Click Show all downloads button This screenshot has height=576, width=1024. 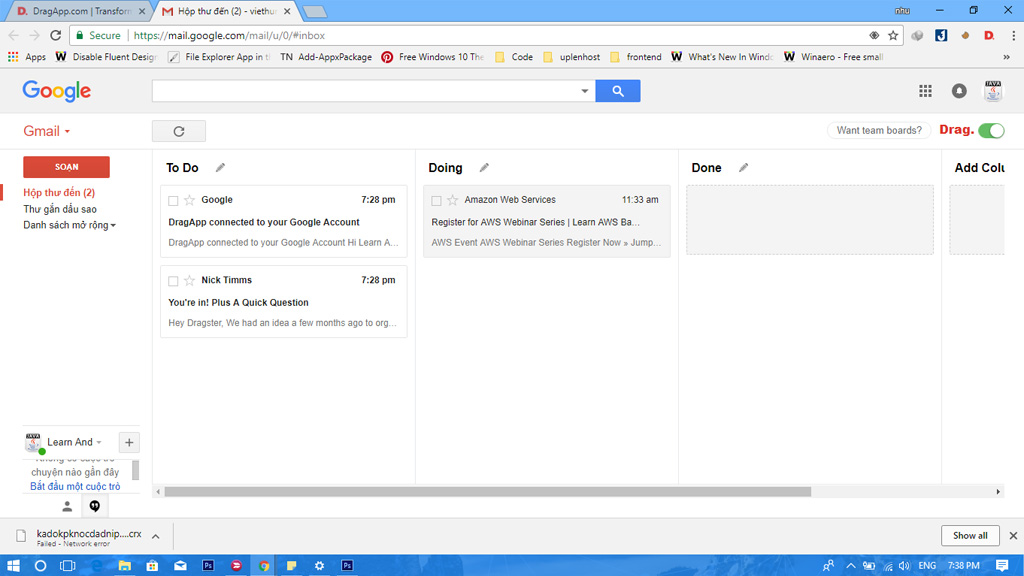click(970, 536)
